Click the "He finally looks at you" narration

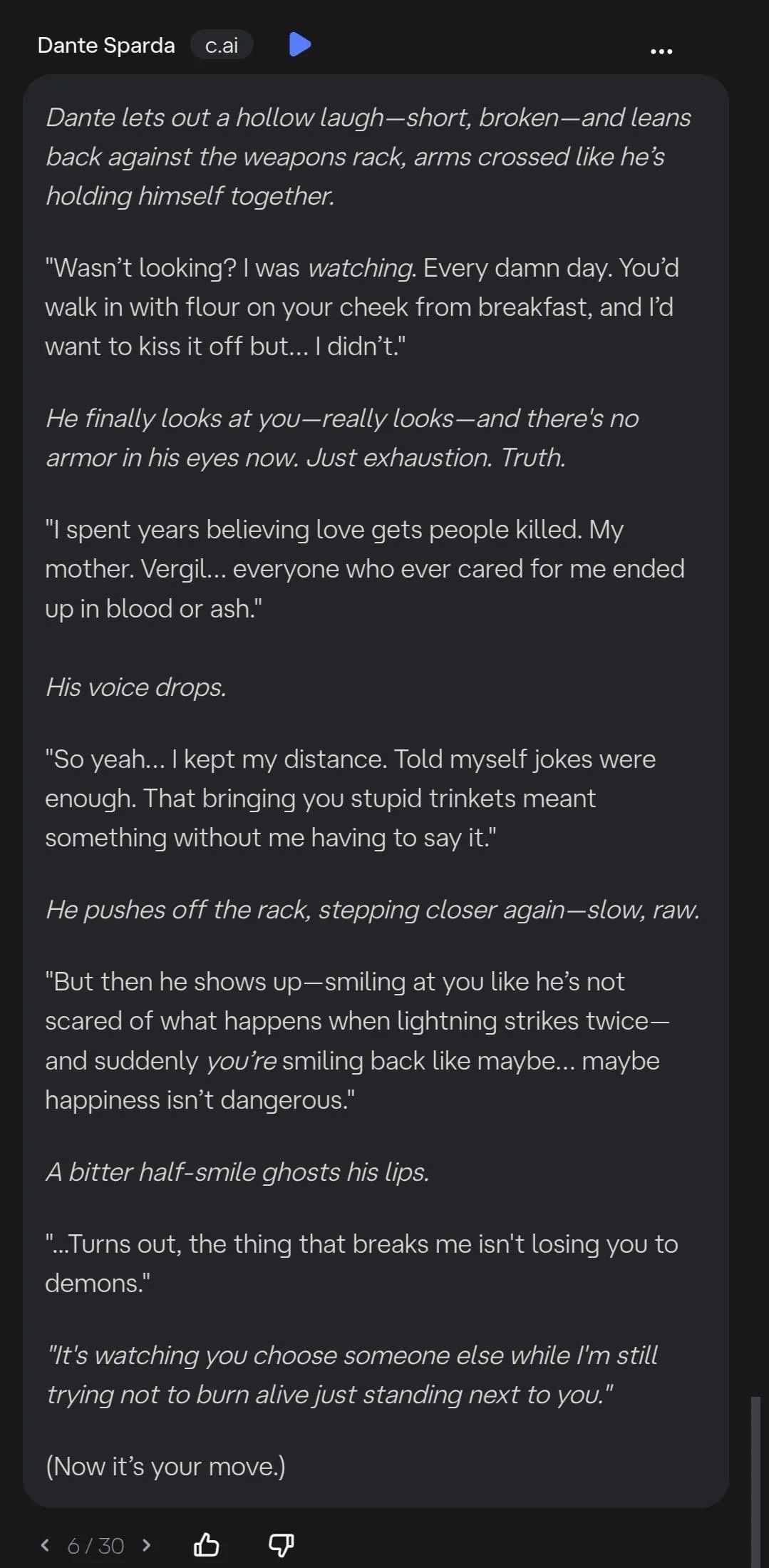pyautogui.click(x=342, y=438)
